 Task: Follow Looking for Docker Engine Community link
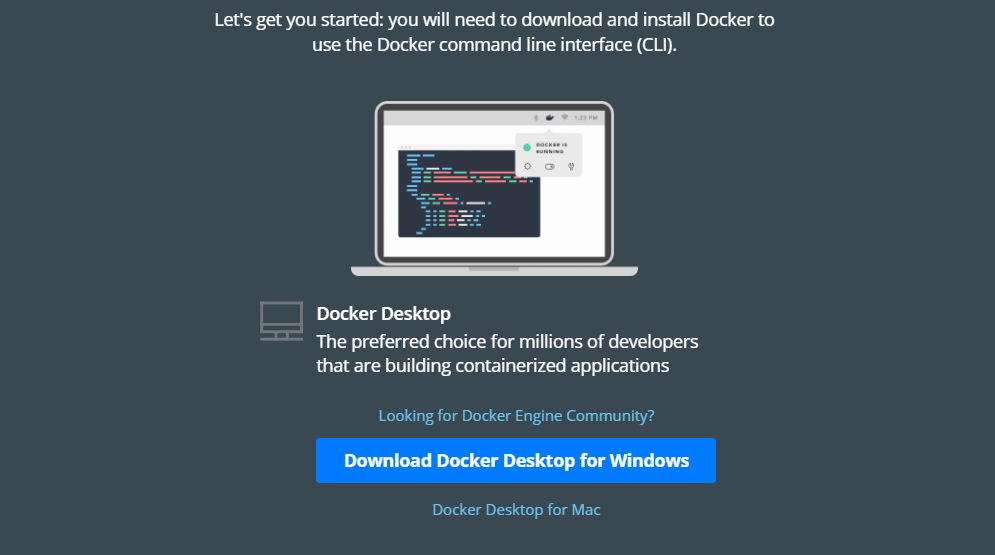coord(516,415)
